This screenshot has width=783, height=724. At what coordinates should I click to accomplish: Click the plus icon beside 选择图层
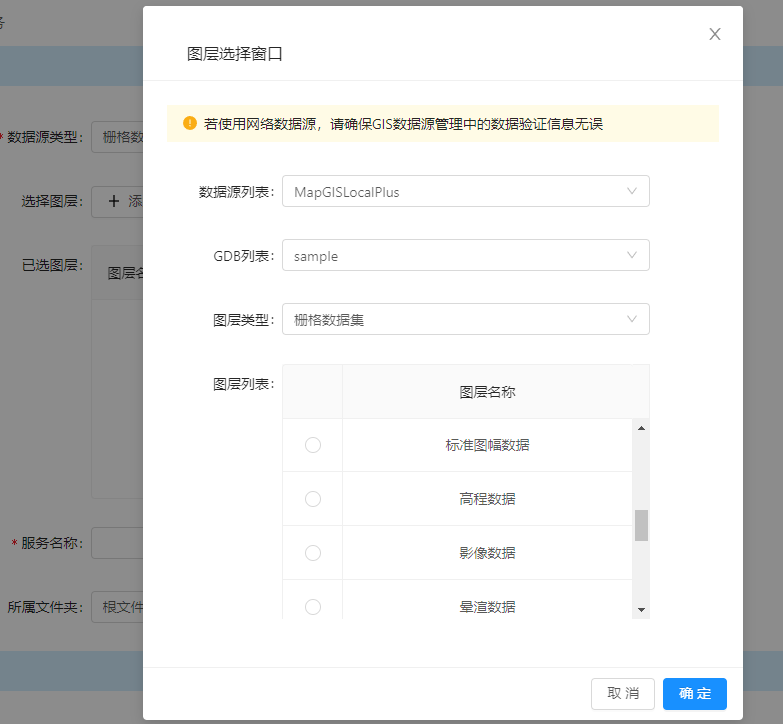(x=114, y=201)
